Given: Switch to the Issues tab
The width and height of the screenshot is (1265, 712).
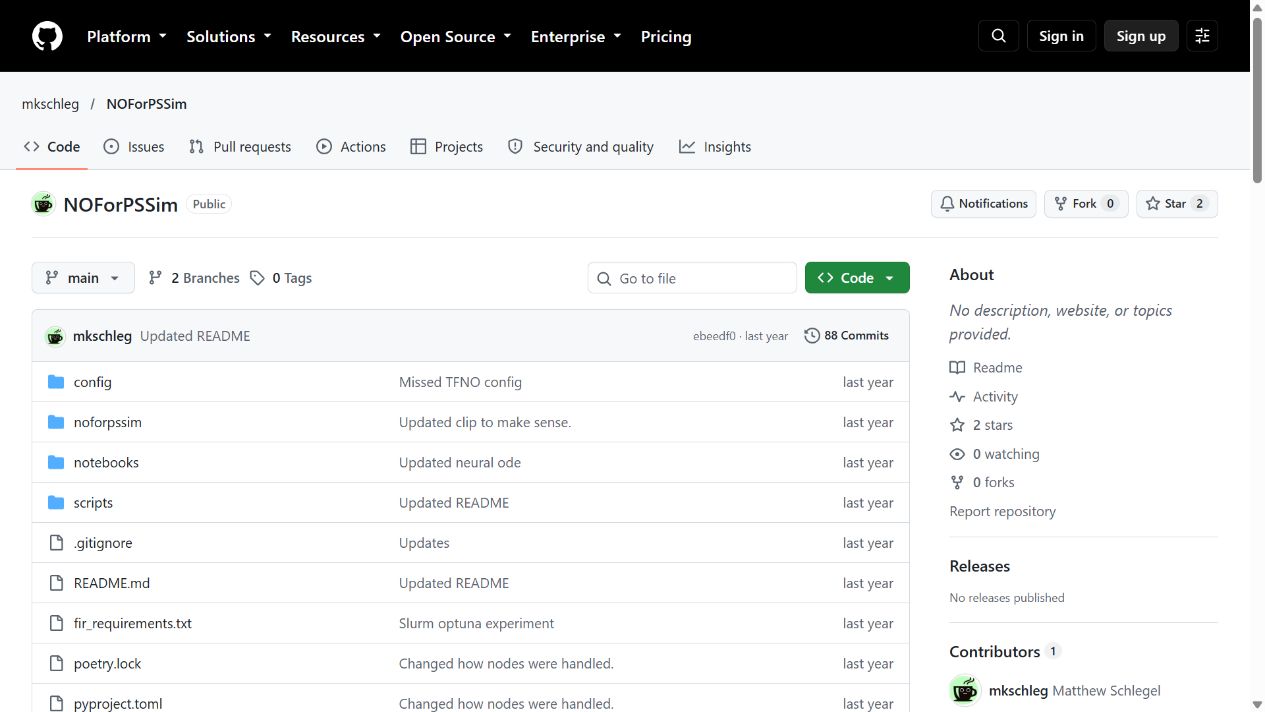Looking at the screenshot, I should pyautogui.click(x=134, y=146).
